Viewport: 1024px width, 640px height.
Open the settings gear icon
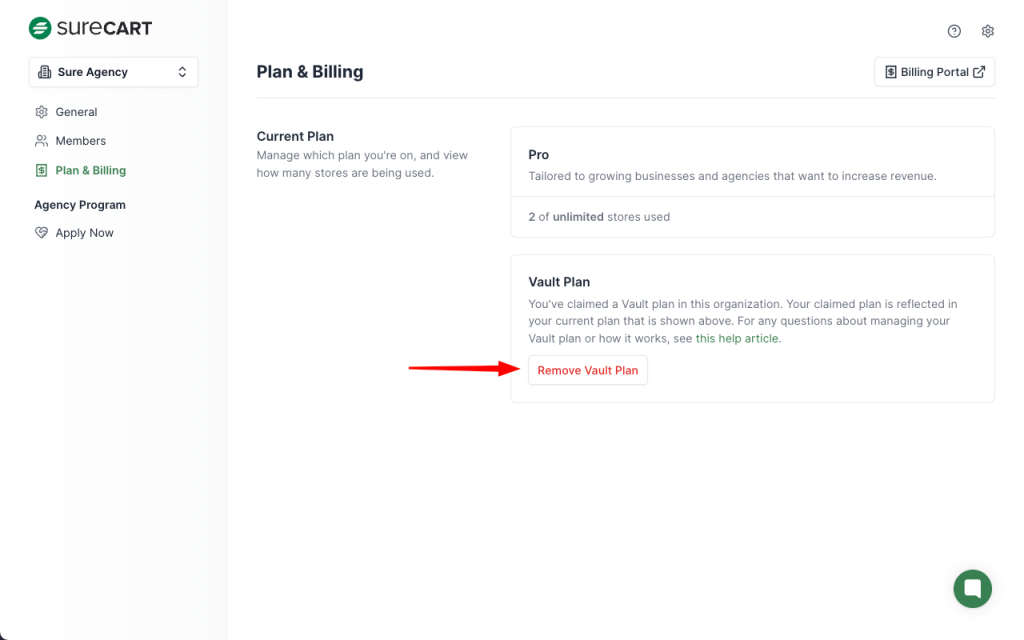[988, 31]
